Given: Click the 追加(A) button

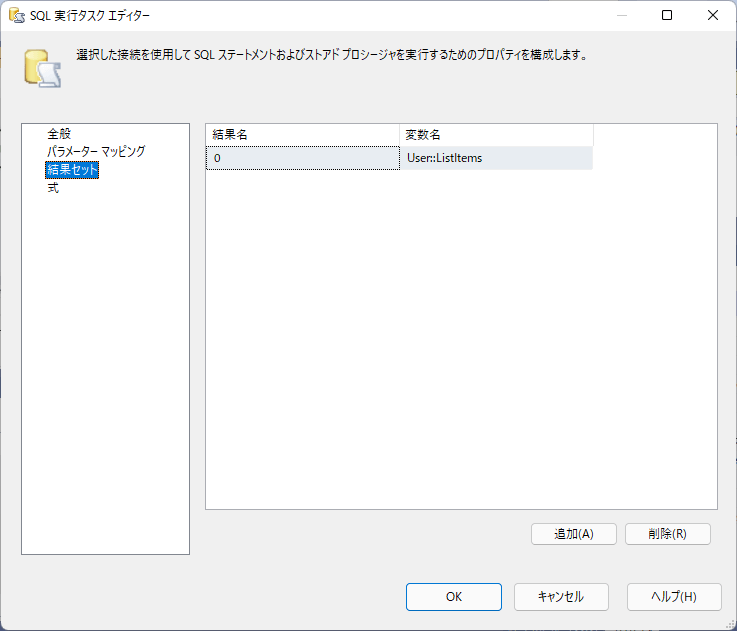Looking at the screenshot, I should pos(573,534).
